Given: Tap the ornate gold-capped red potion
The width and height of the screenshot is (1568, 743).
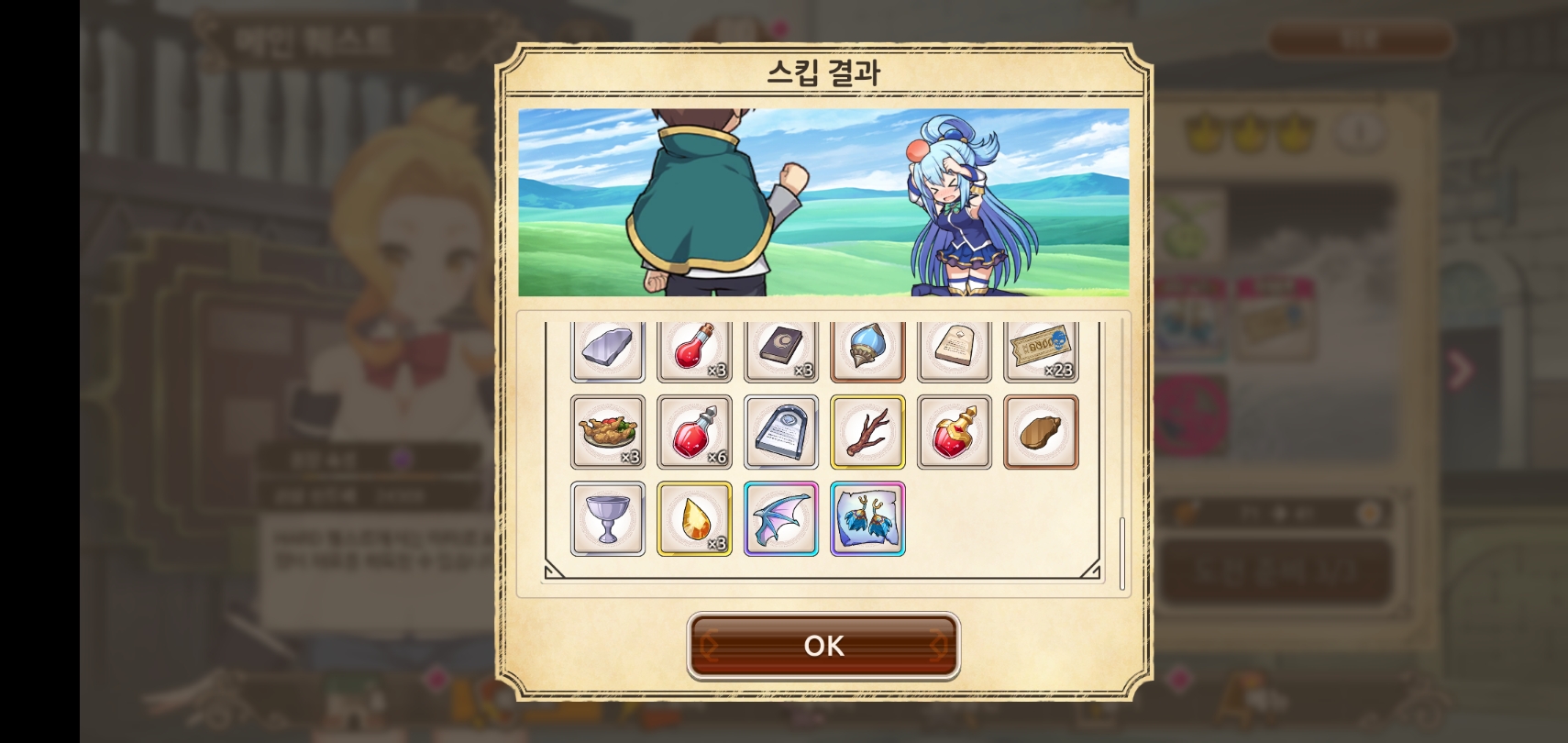Looking at the screenshot, I should 954,432.
